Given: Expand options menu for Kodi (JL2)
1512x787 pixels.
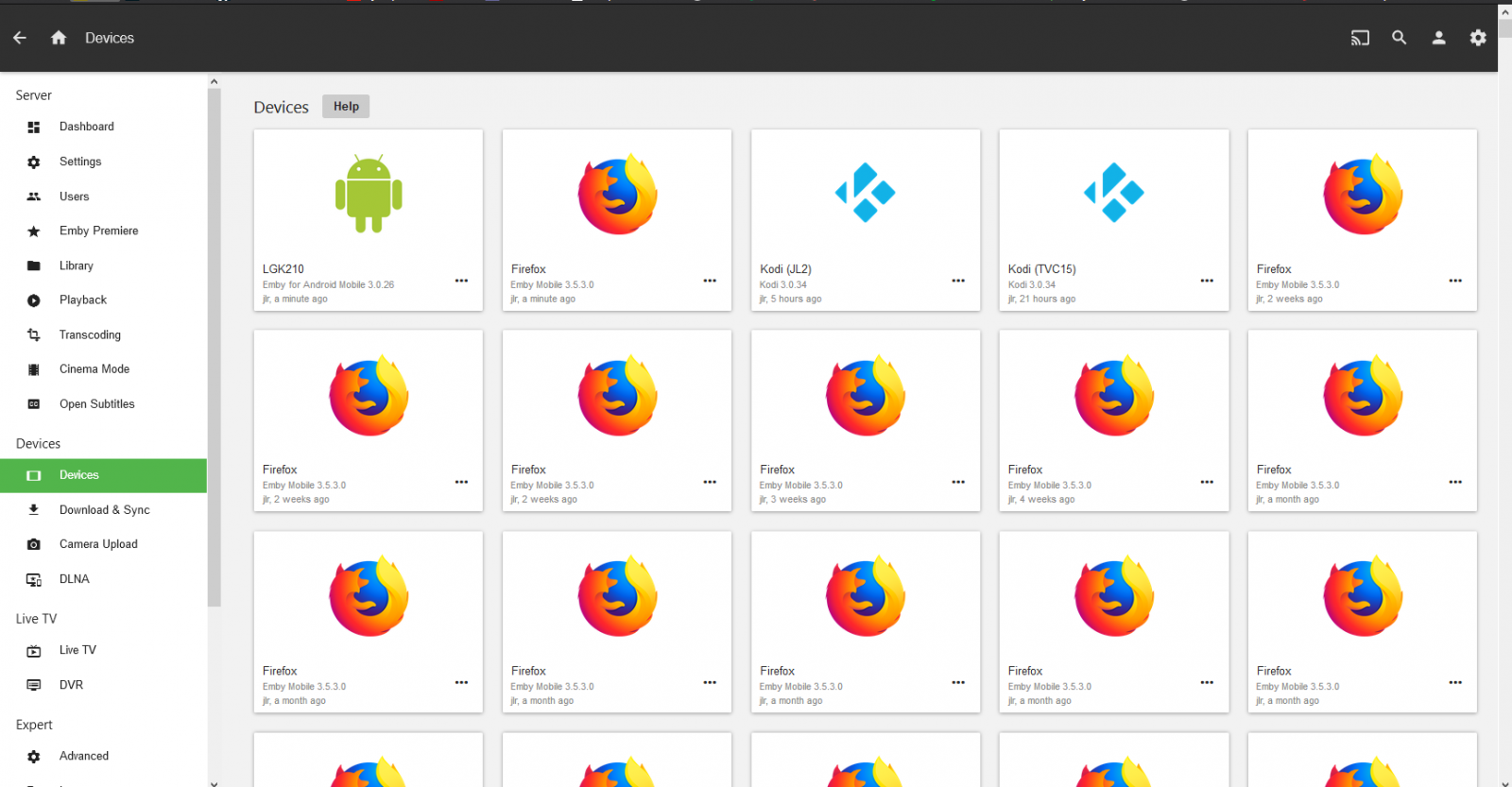Looking at the screenshot, I should coord(958,281).
